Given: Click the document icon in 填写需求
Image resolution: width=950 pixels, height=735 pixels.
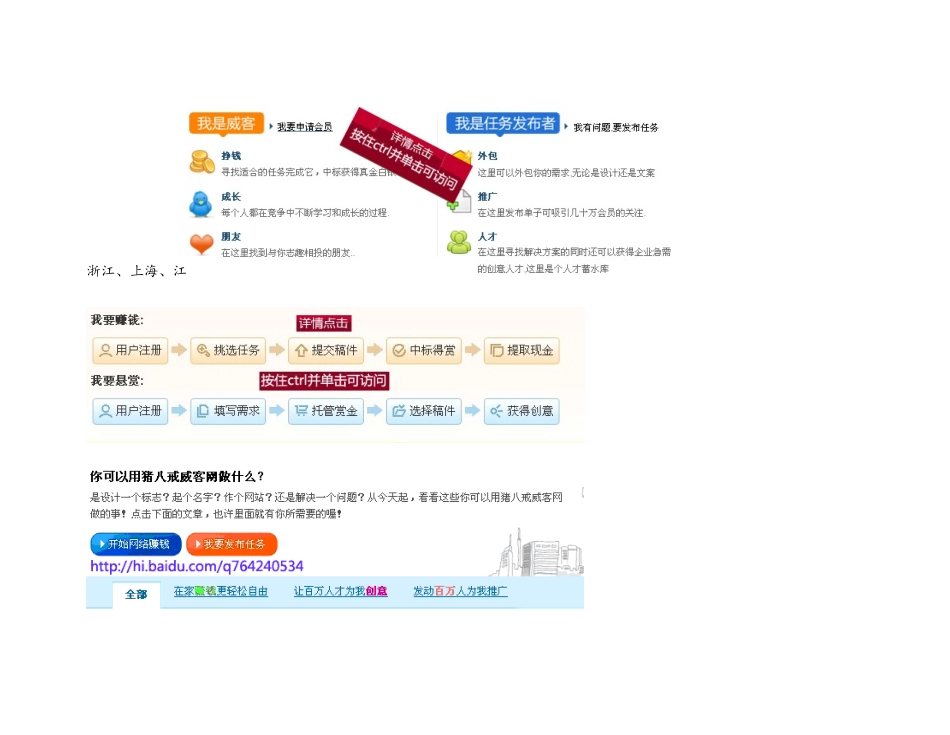Looking at the screenshot, I should 203,411.
